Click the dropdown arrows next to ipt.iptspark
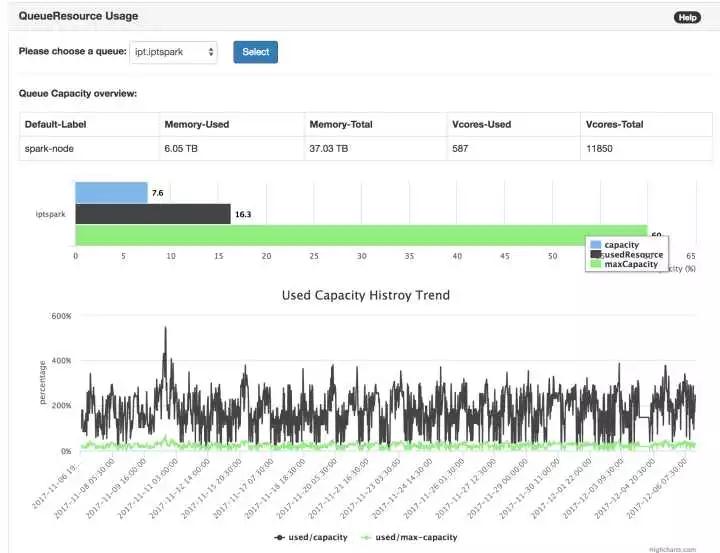720x553 pixels. click(x=211, y=51)
